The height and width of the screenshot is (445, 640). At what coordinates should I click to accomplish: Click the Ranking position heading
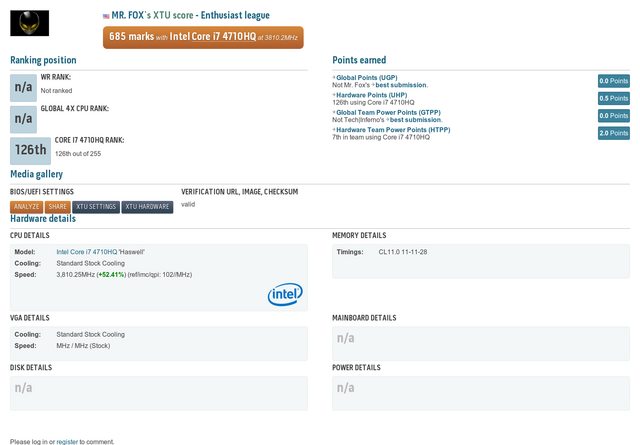[43, 60]
